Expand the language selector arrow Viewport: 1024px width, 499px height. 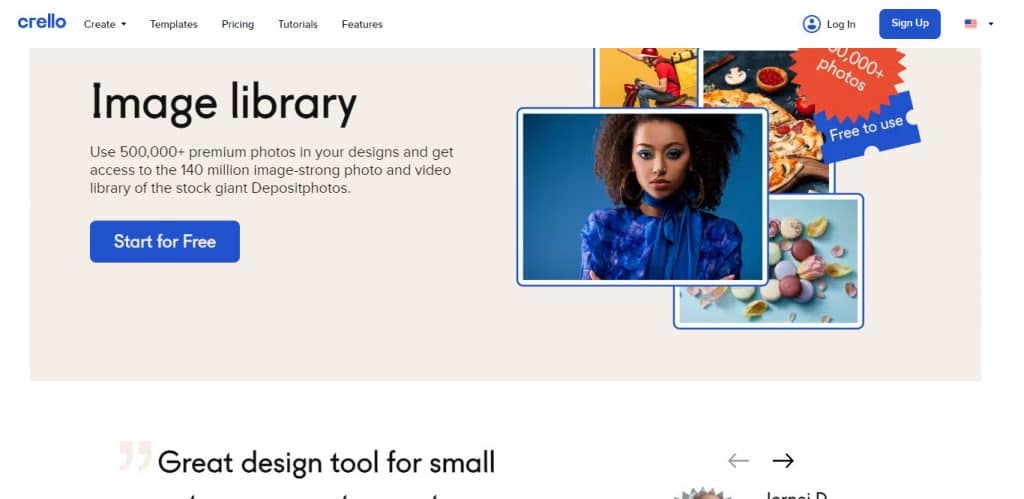(991, 24)
